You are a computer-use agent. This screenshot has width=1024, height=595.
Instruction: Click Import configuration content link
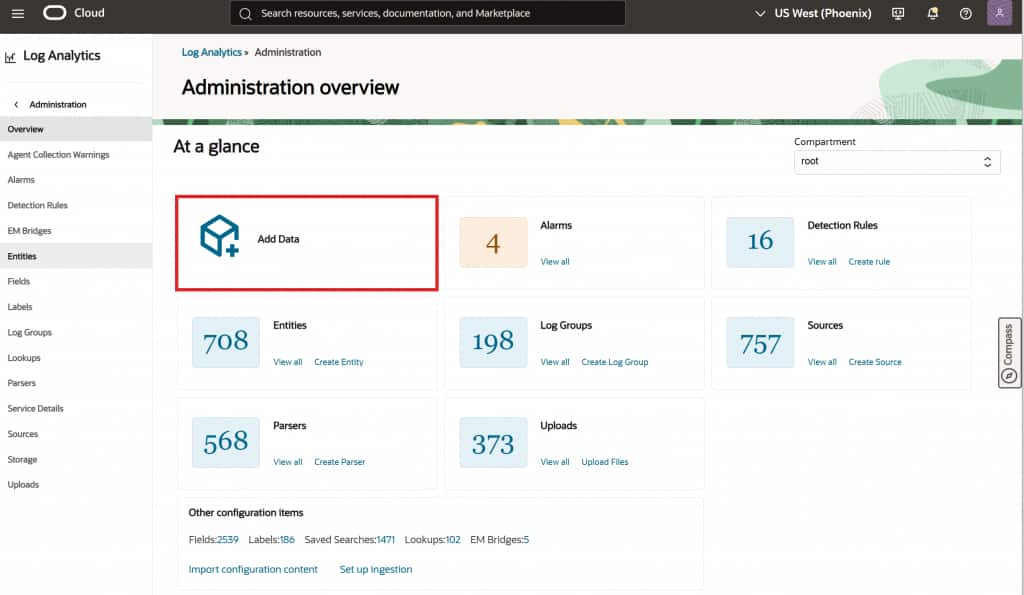tap(253, 570)
